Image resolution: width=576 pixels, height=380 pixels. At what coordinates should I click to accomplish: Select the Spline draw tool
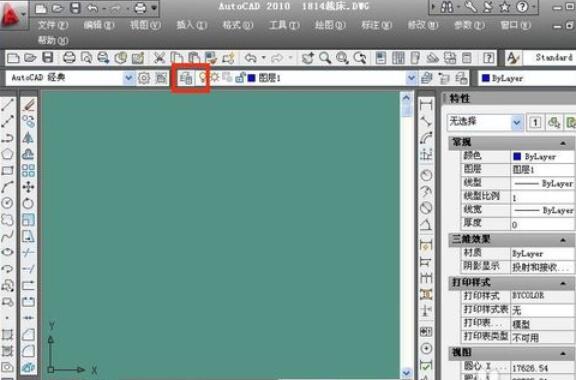tap(8, 236)
